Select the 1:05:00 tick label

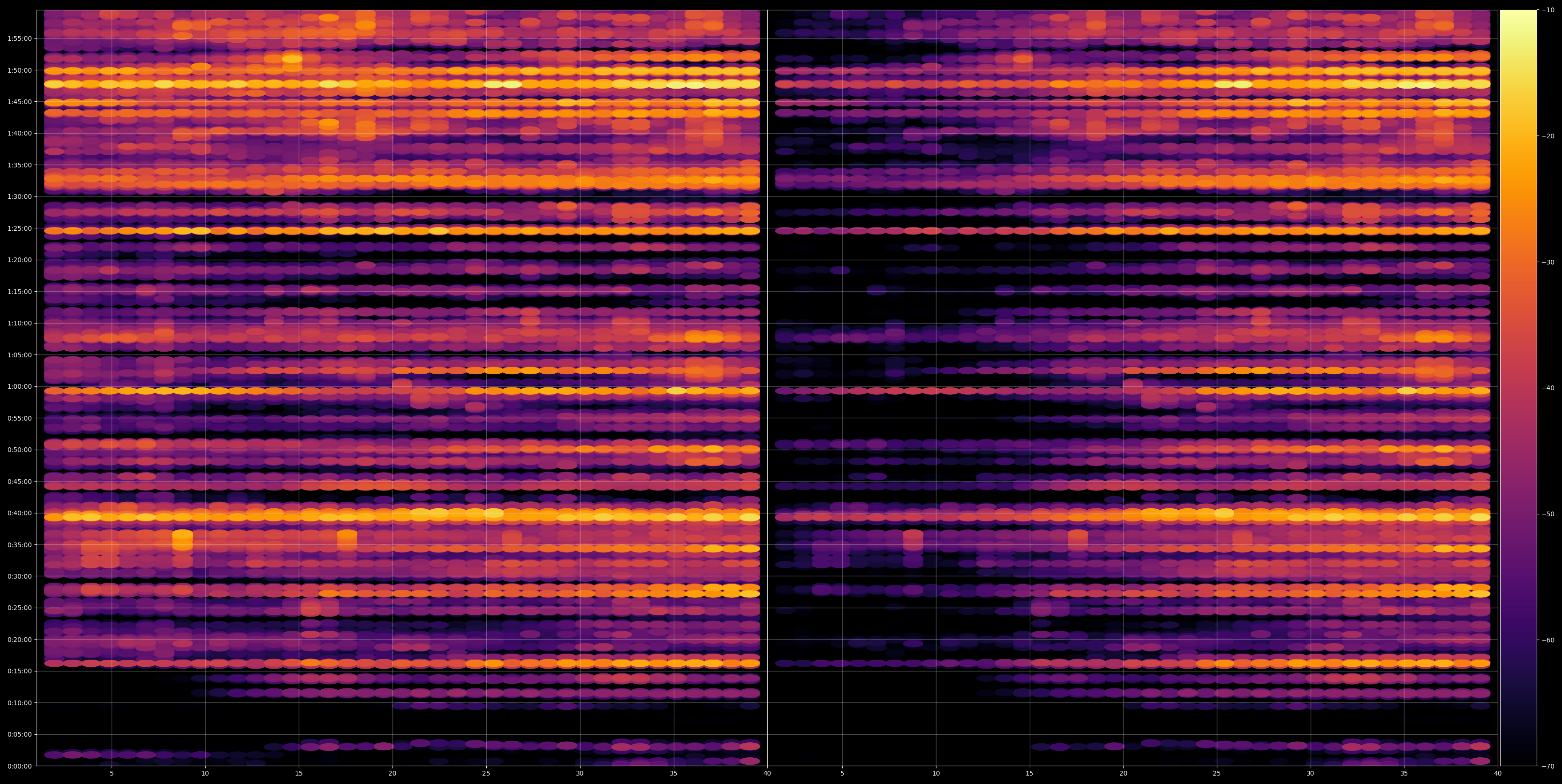(19, 354)
